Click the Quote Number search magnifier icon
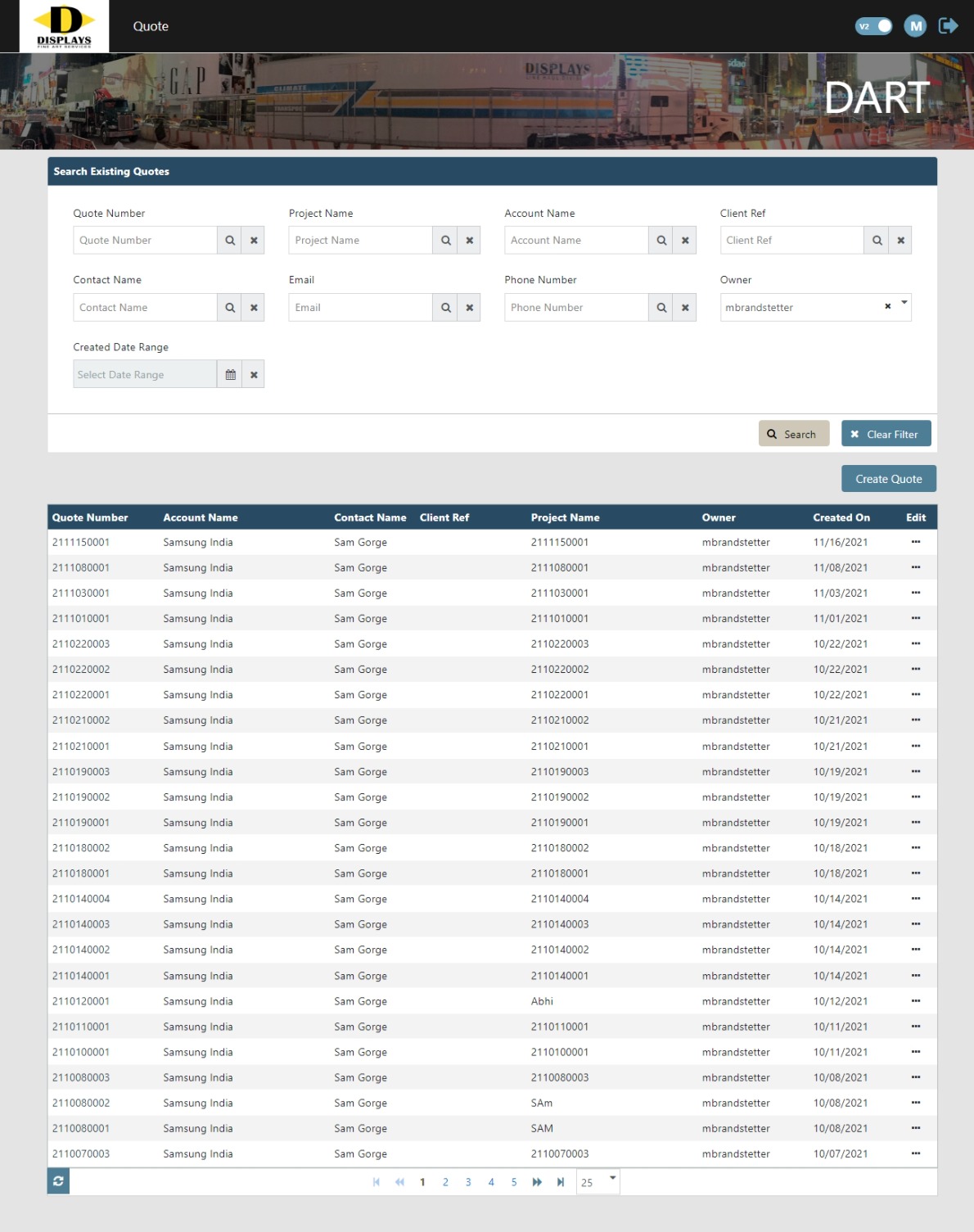 [x=230, y=241]
